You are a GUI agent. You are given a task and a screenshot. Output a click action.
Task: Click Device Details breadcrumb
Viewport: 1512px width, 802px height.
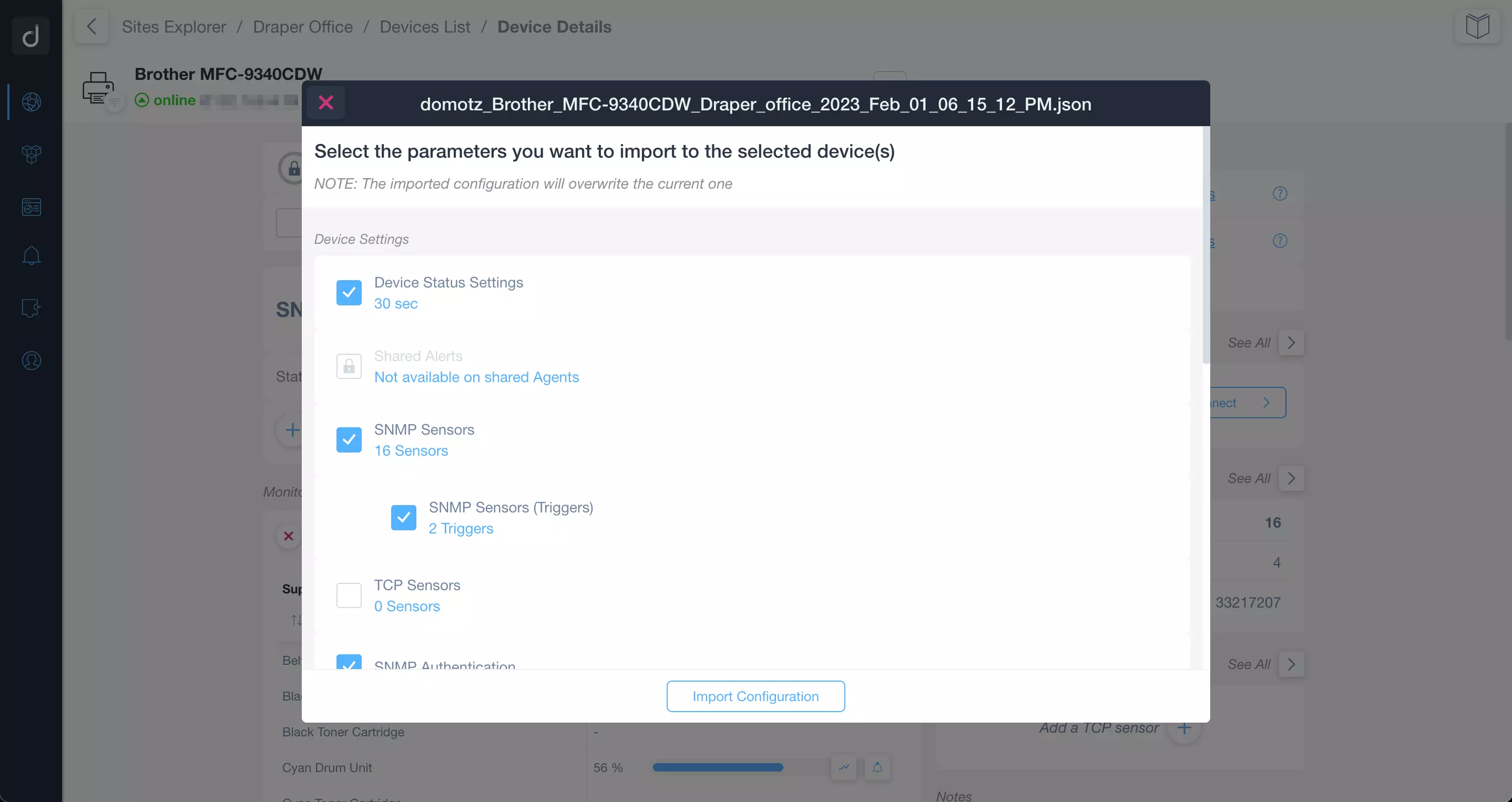click(x=554, y=27)
